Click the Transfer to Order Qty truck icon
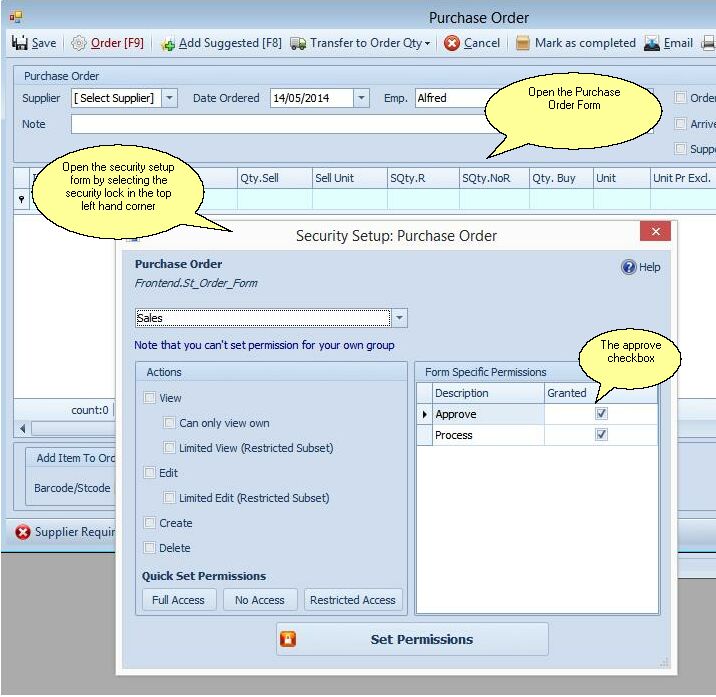The width and height of the screenshot is (716, 697). 298,44
